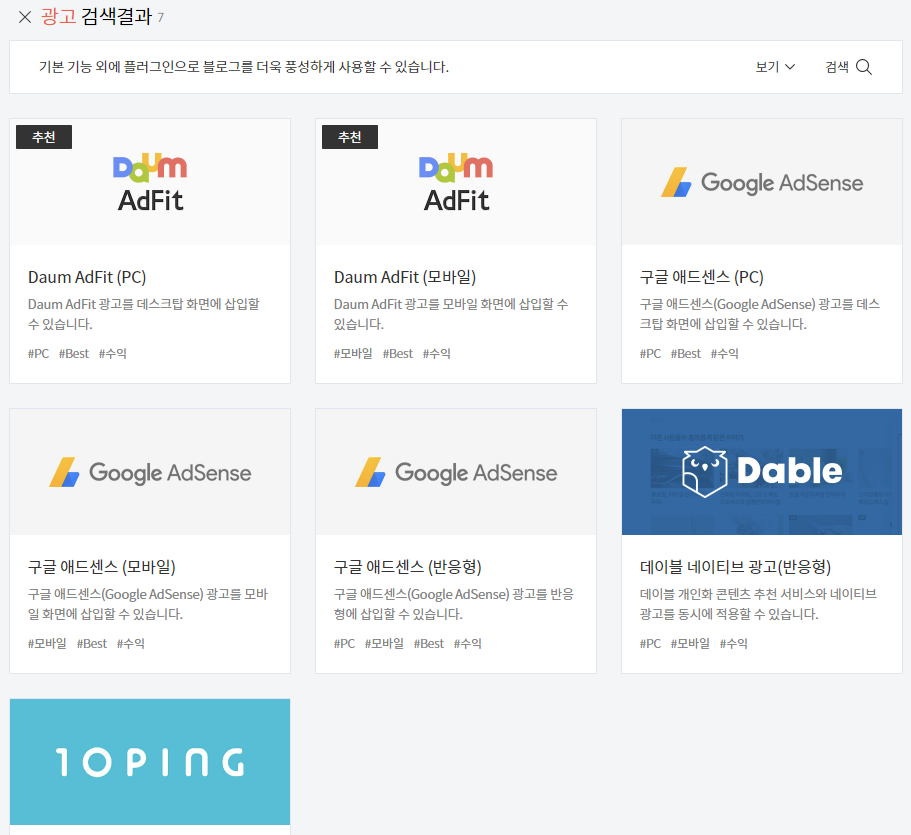
Task: Click #모바일 tag on 구글 애드센스 (반응형)
Action: coord(384,643)
